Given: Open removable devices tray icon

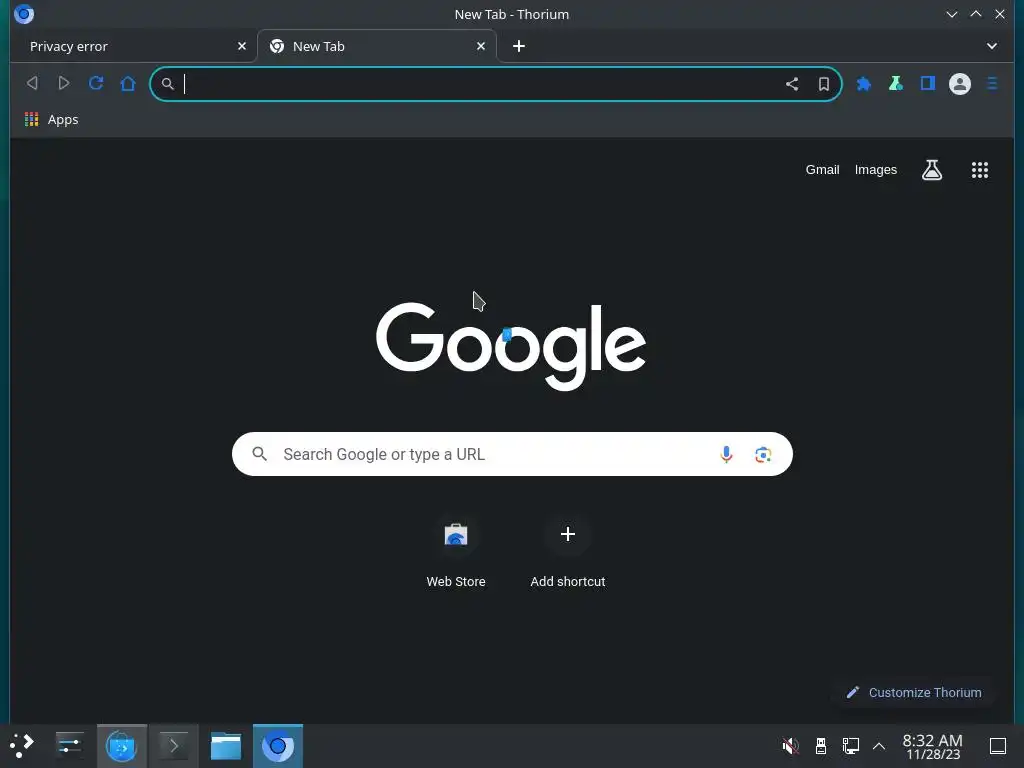Looking at the screenshot, I should coord(821,745).
